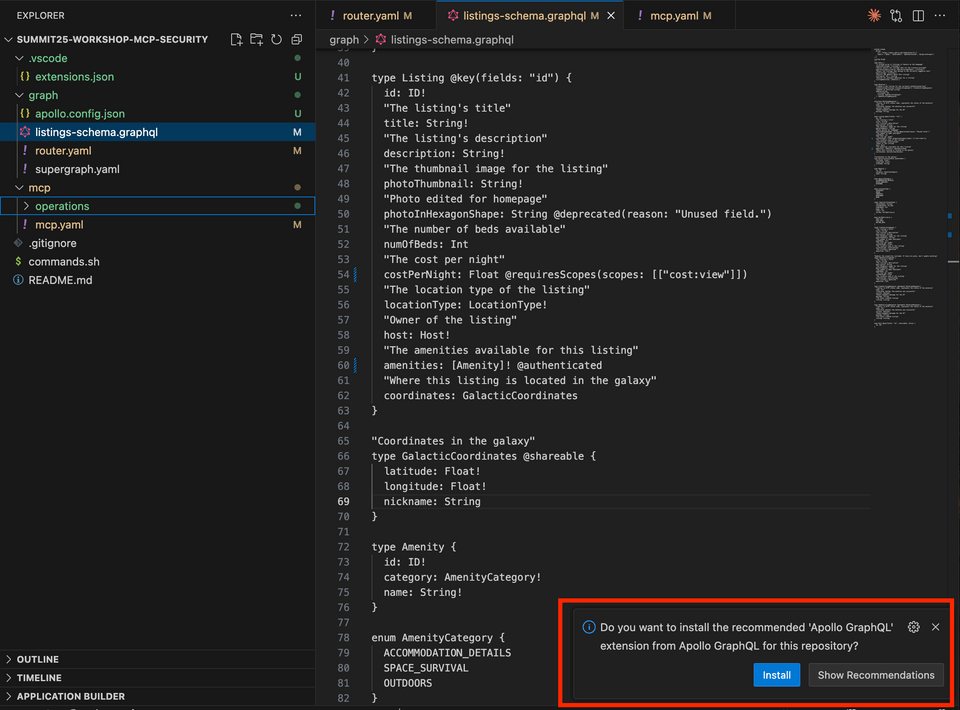This screenshot has width=960, height=710.
Task: Open mcp.yaml in file tree
Action: click(157, 225)
